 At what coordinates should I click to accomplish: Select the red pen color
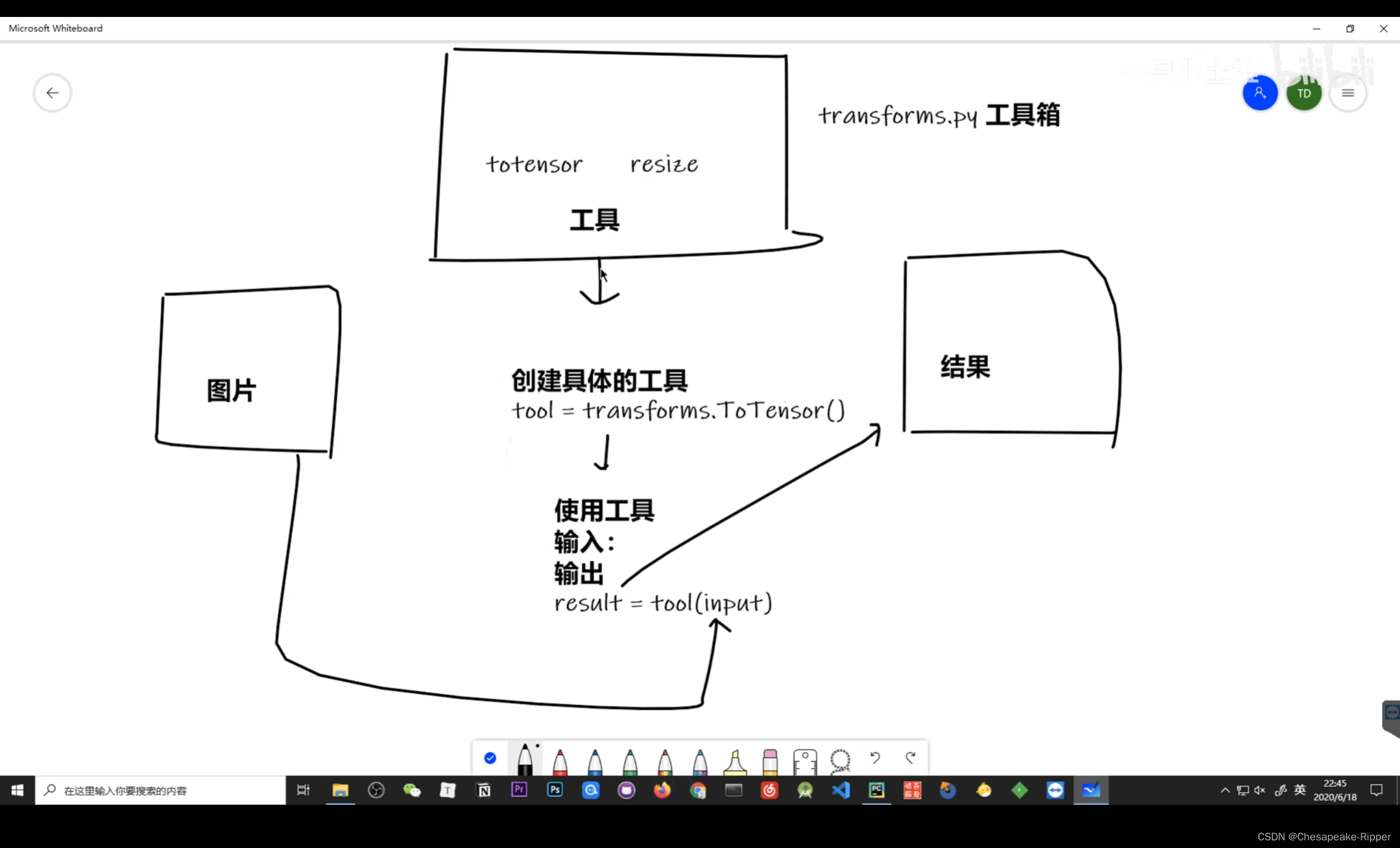[559, 761]
